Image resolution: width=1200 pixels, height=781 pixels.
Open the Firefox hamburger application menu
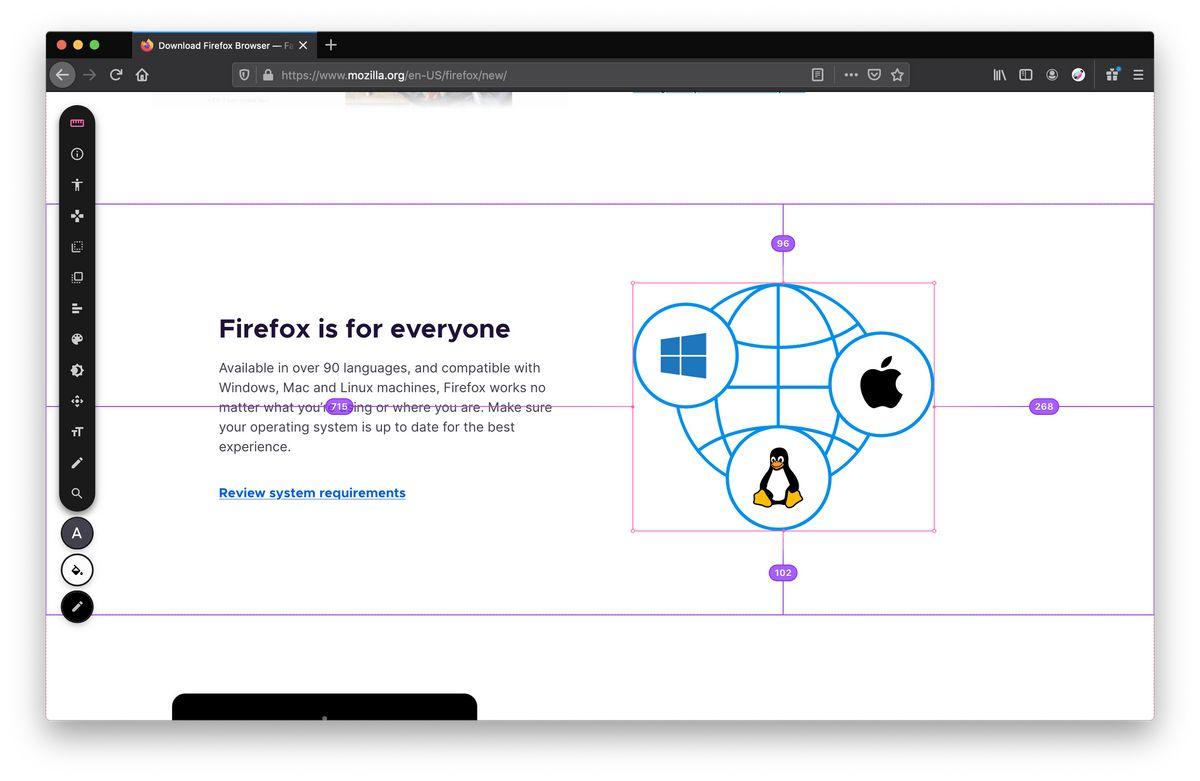pos(1138,75)
